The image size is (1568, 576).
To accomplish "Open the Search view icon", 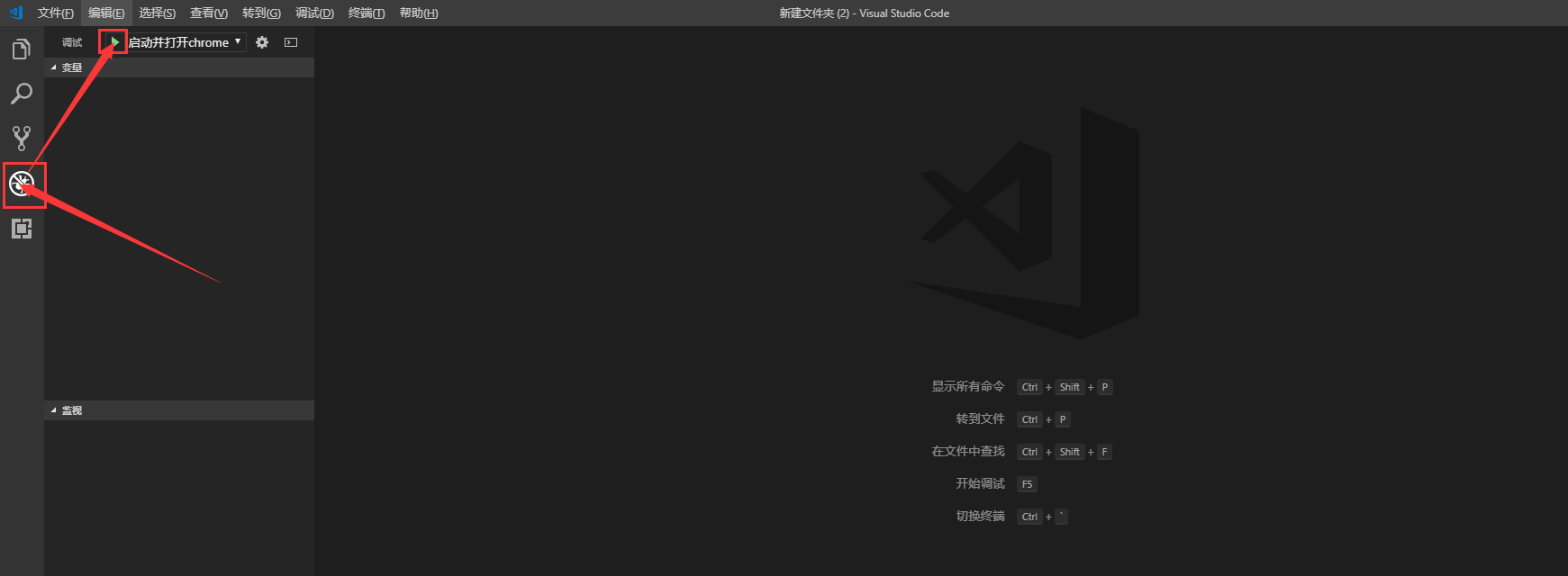I will tap(22, 94).
